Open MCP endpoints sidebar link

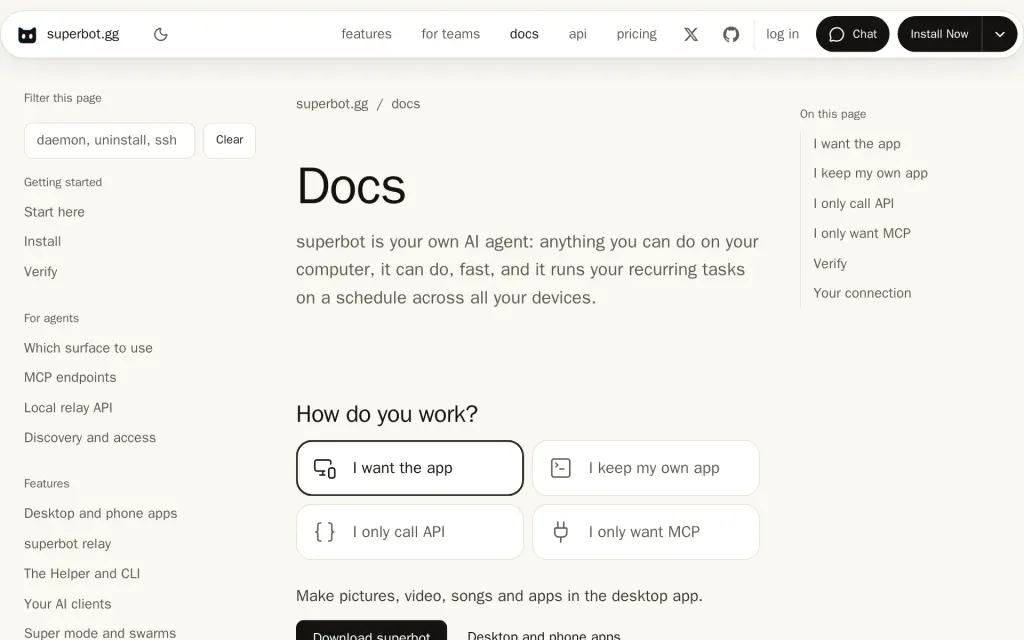point(70,377)
